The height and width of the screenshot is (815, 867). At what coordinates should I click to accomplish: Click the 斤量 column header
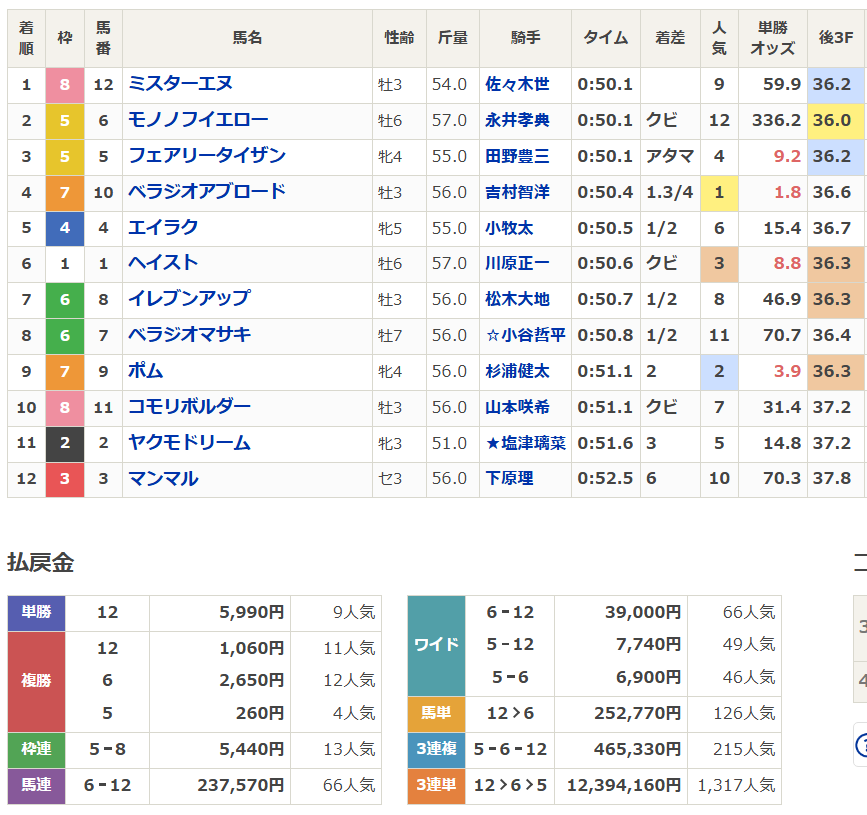tap(452, 38)
